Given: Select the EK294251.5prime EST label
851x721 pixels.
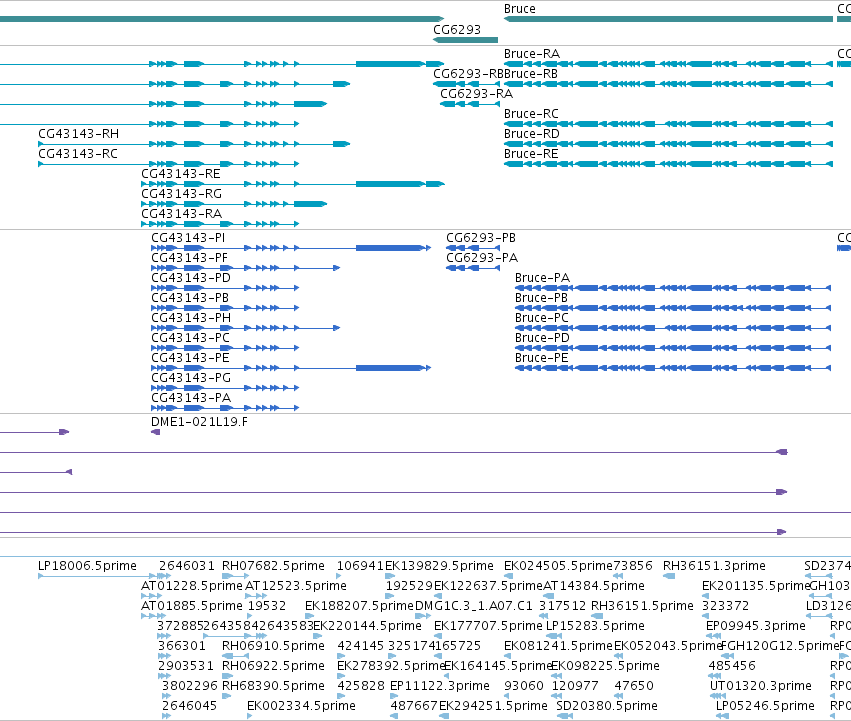Looking at the screenshot, I should (493, 706).
